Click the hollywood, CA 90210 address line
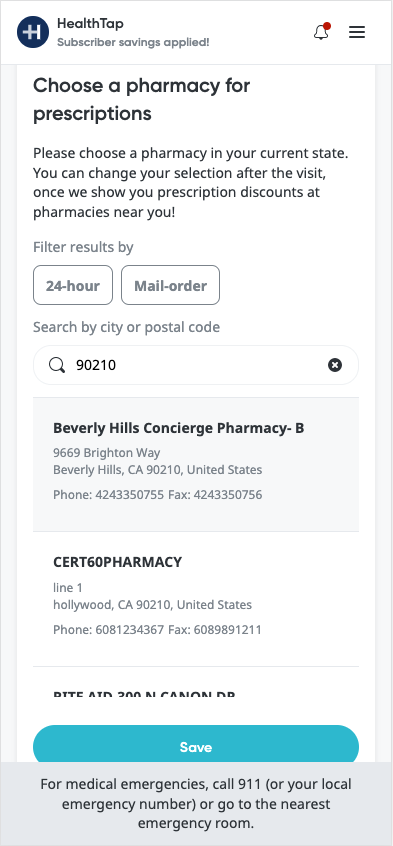The height and width of the screenshot is (846, 393). pyautogui.click(x=152, y=604)
